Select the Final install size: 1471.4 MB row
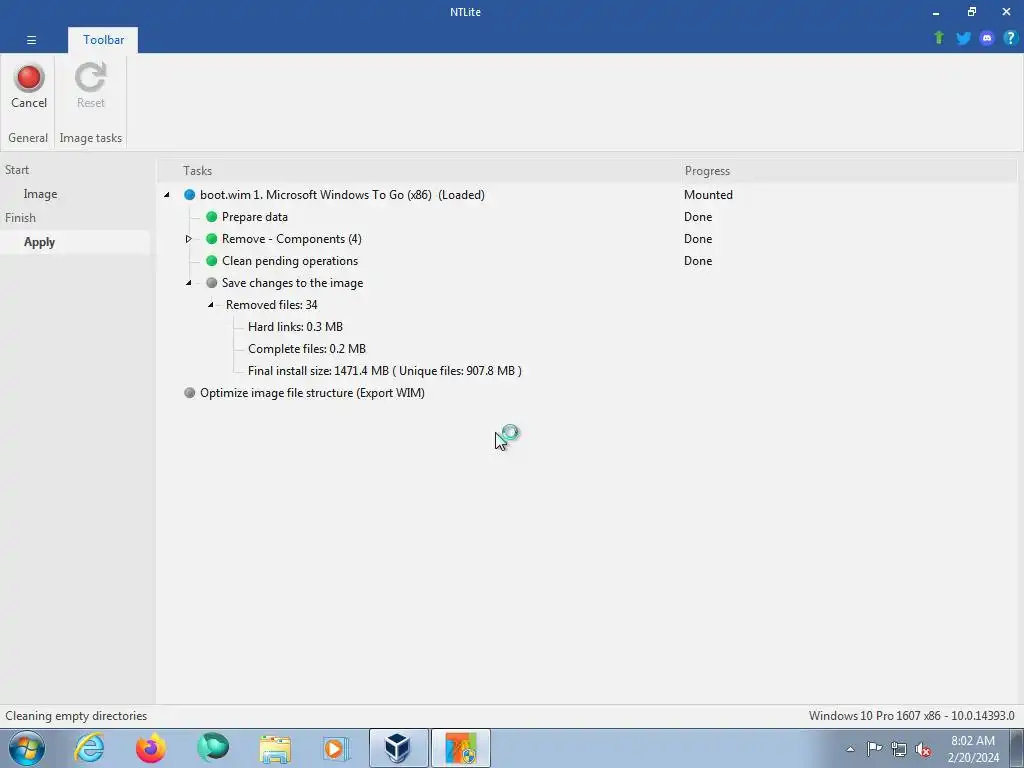Image resolution: width=1024 pixels, height=768 pixels. pos(385,371)
